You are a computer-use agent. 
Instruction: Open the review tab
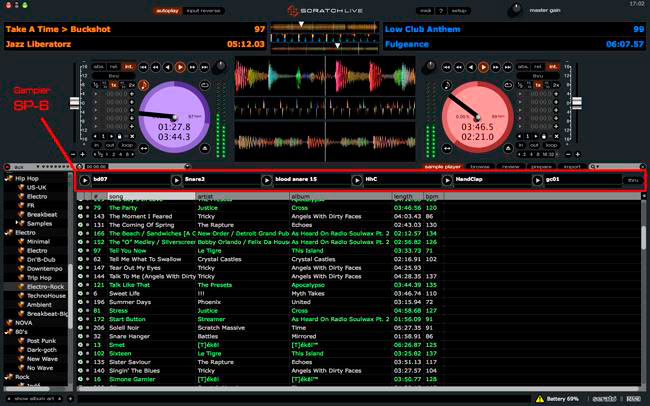511,167
